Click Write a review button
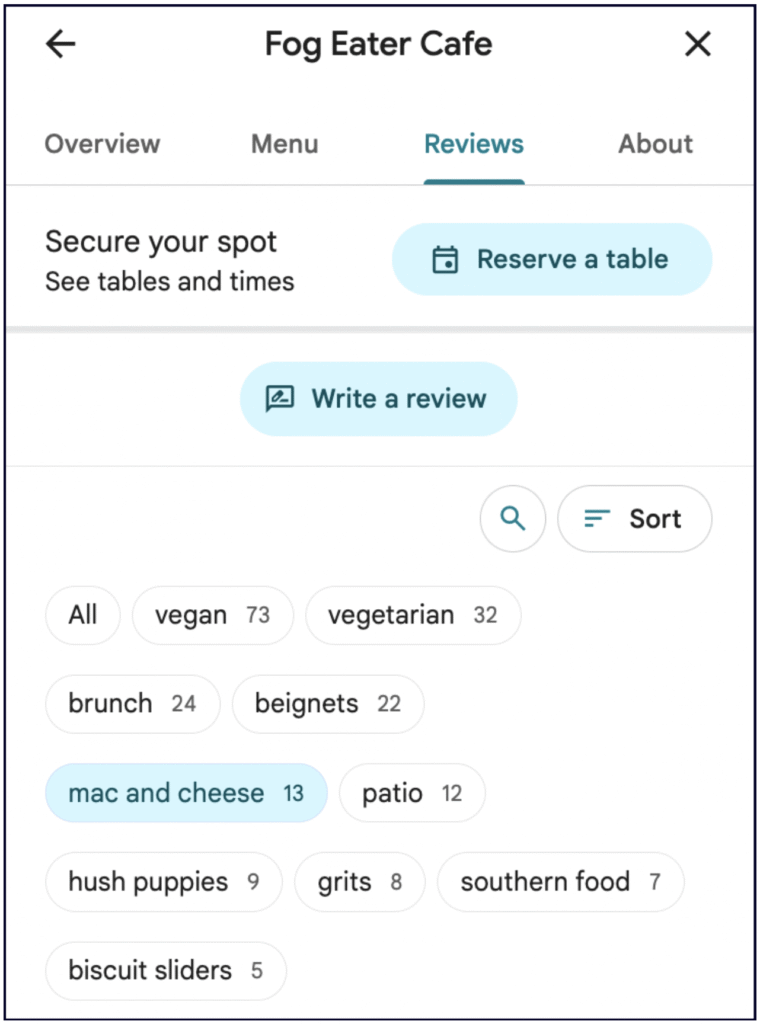The height and width of the screenshot is (1024, 760). coord(378,398)
